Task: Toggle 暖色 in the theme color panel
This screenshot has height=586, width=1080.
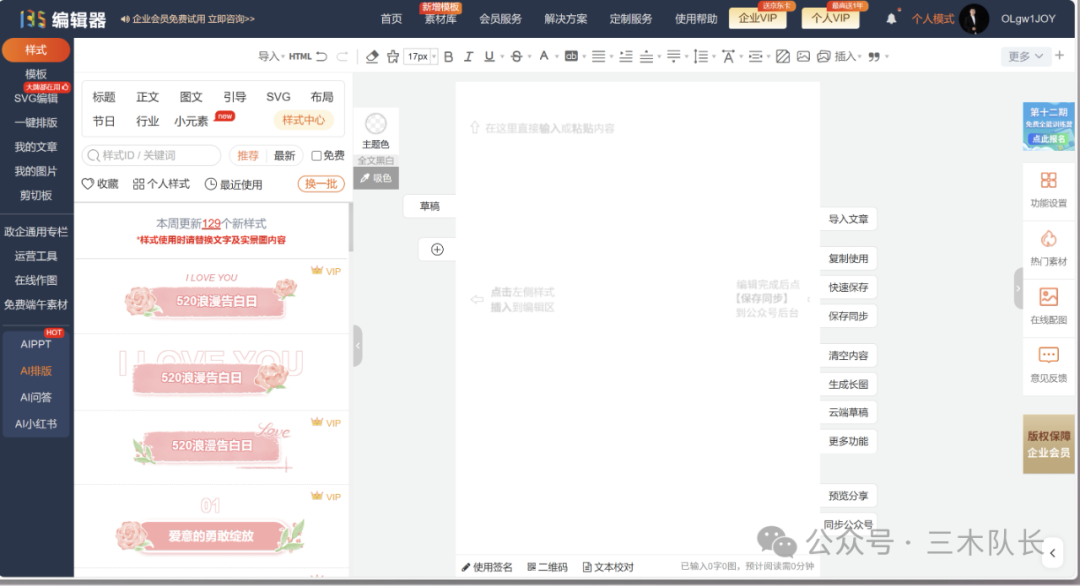Action: pyautogui.click(x=378, y=178)
